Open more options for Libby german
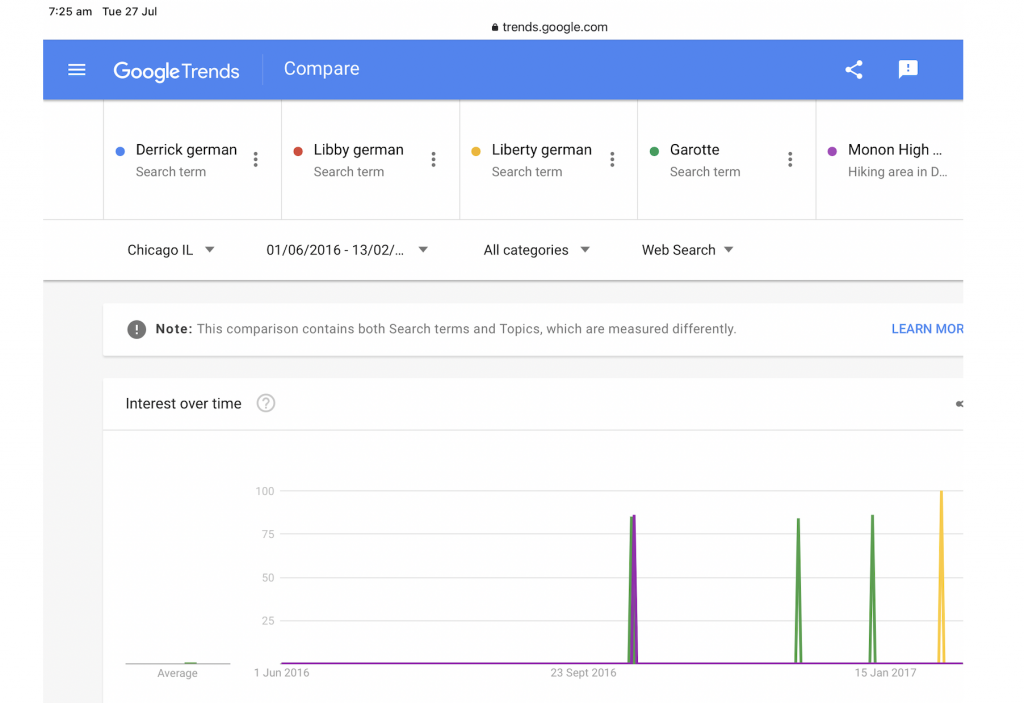The height and width of the screenshot is (703, 1024). tap(434, 160)
